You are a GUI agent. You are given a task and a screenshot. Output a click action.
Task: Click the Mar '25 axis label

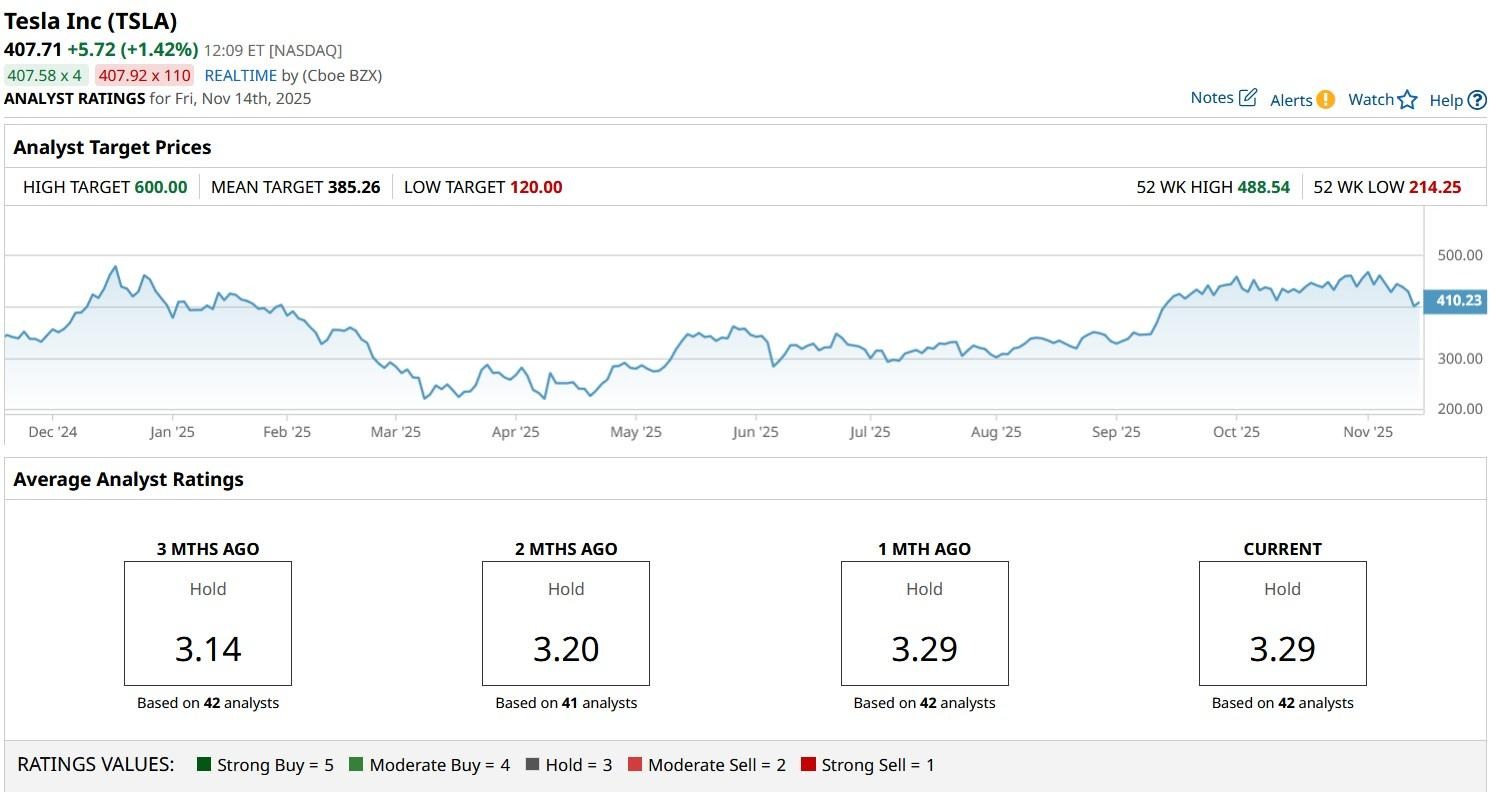point(396,432)
